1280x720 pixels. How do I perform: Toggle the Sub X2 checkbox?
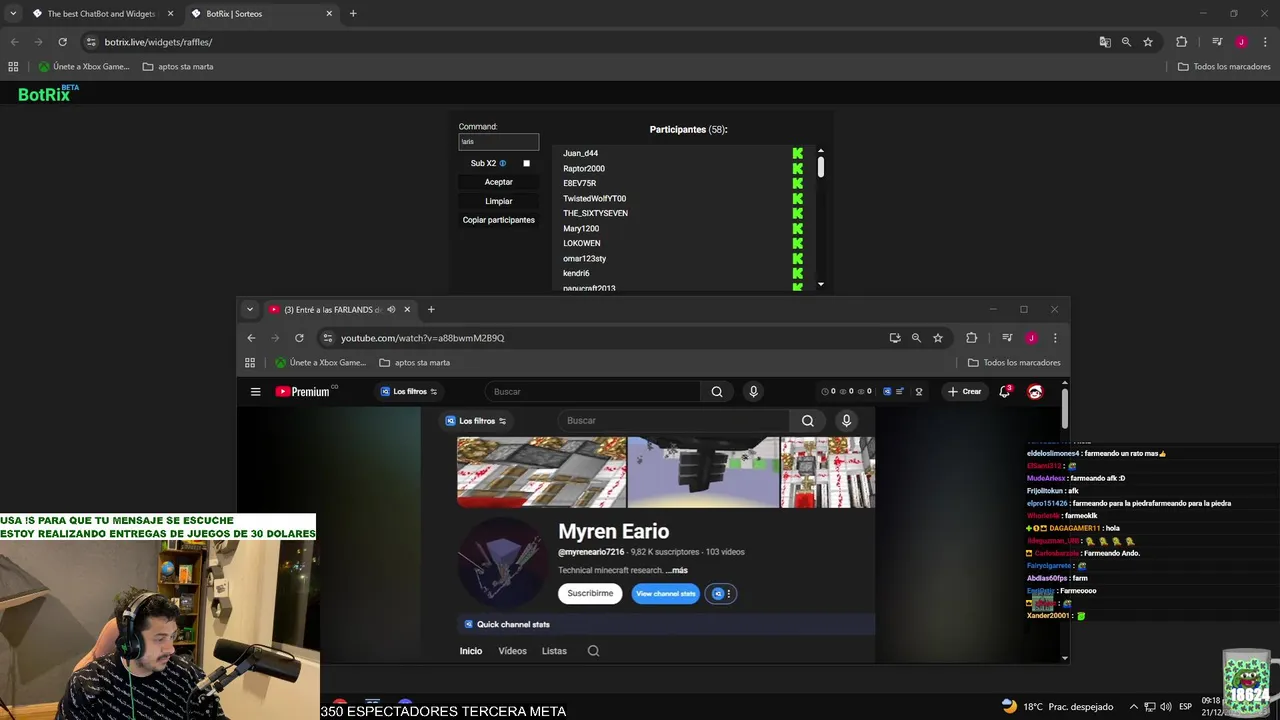click(527, 163)
